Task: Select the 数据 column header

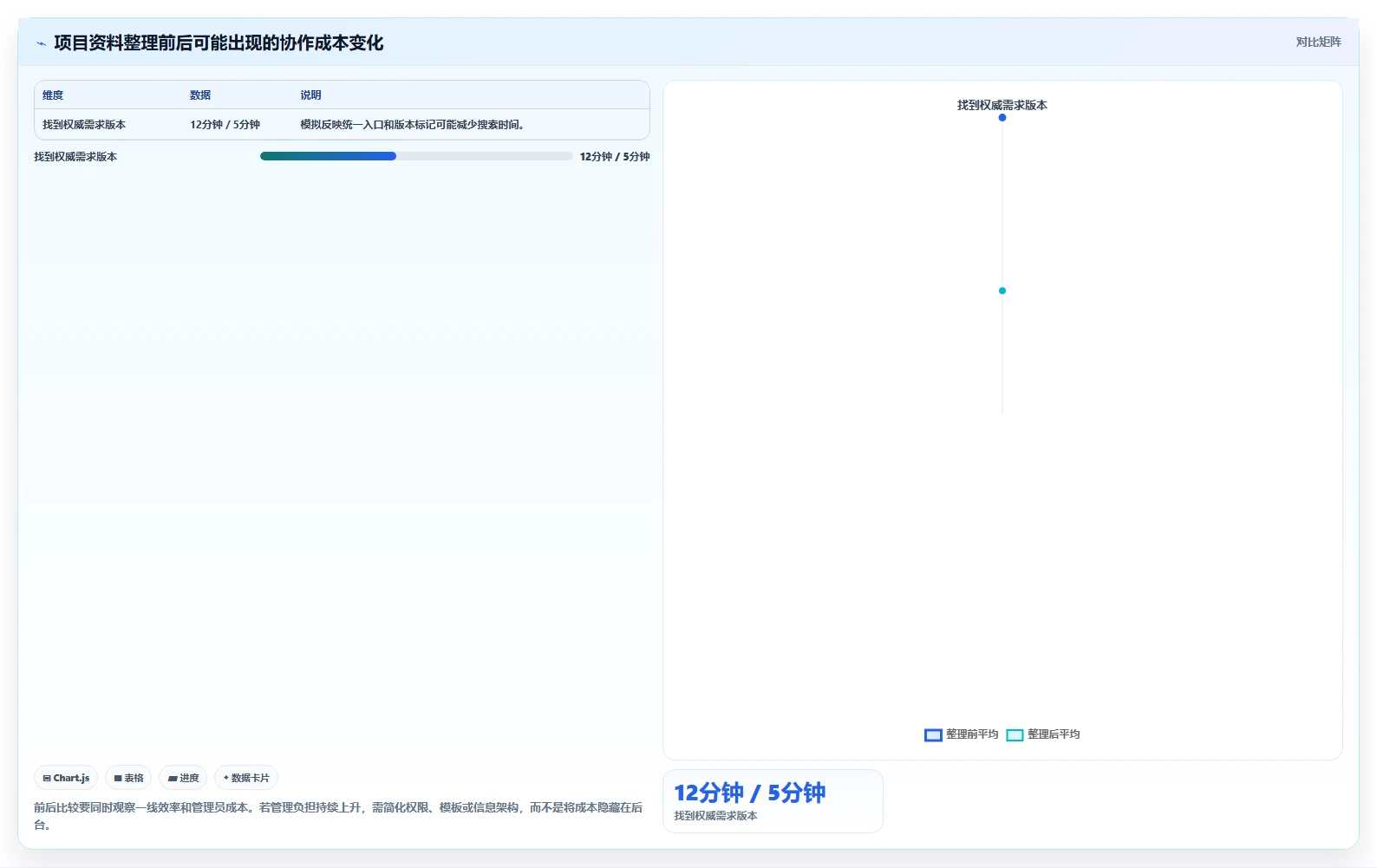Action: click(x=200, y=95)
